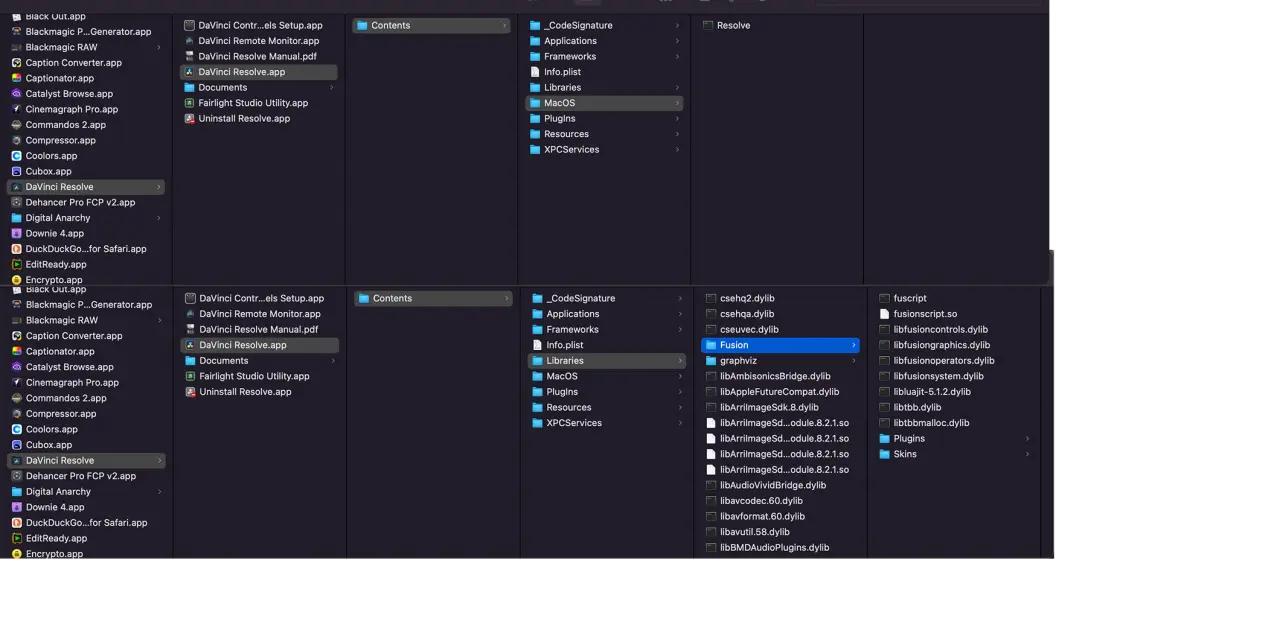
Task: Click Dehancer Pro FCP v2.app icon, lower window
Action: [16, 476]
